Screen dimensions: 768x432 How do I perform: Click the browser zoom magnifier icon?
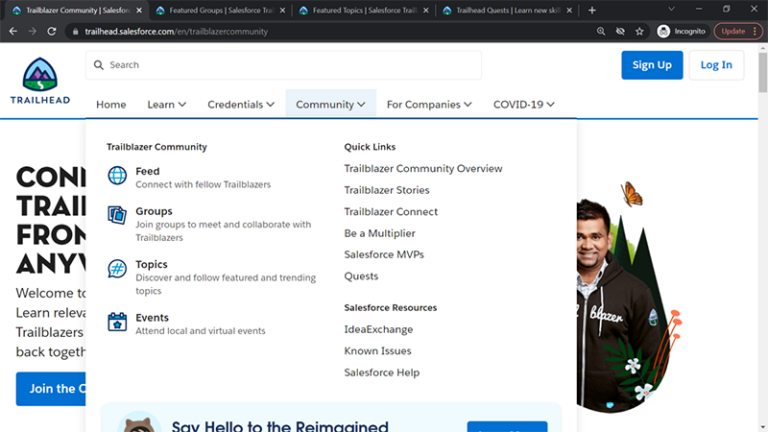pyautogui.click(x=601, y=31)
